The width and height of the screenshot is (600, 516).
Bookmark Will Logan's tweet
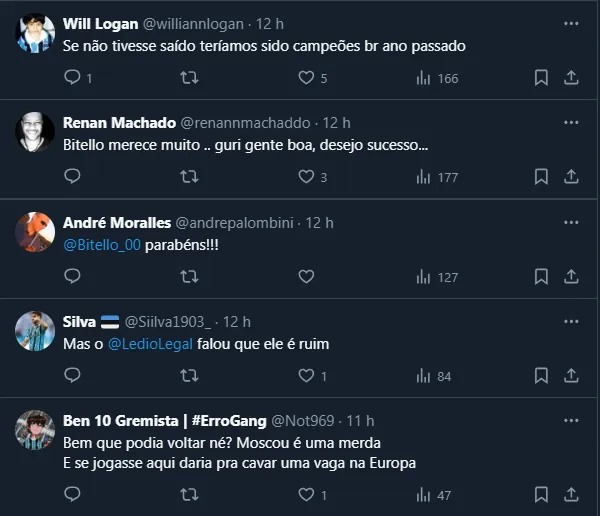tap(541, 78)
